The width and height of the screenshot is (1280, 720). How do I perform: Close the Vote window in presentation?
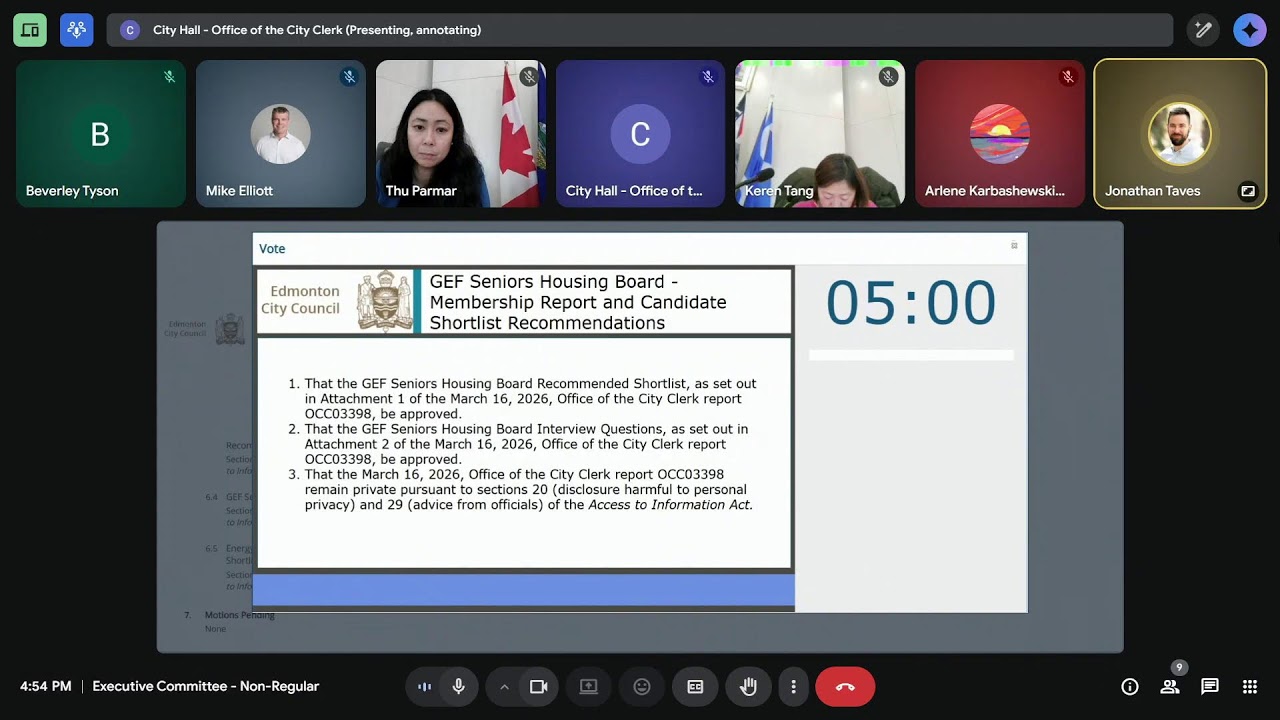pyautogui.click(x=1014, y=246)
